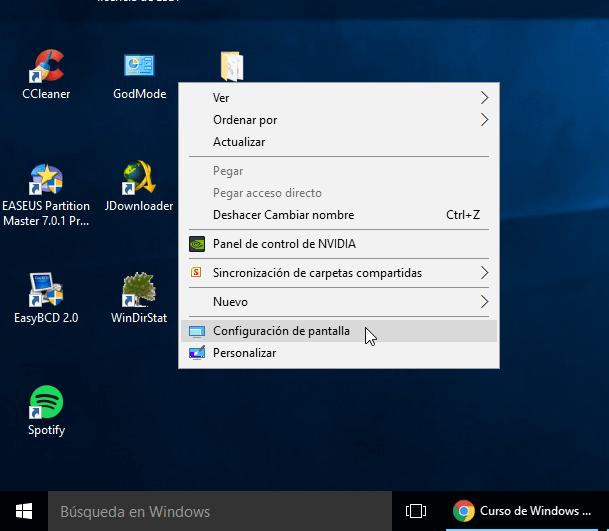
Task: Click the Búsqueda en Windows search box
Action: tap(220, 511)
